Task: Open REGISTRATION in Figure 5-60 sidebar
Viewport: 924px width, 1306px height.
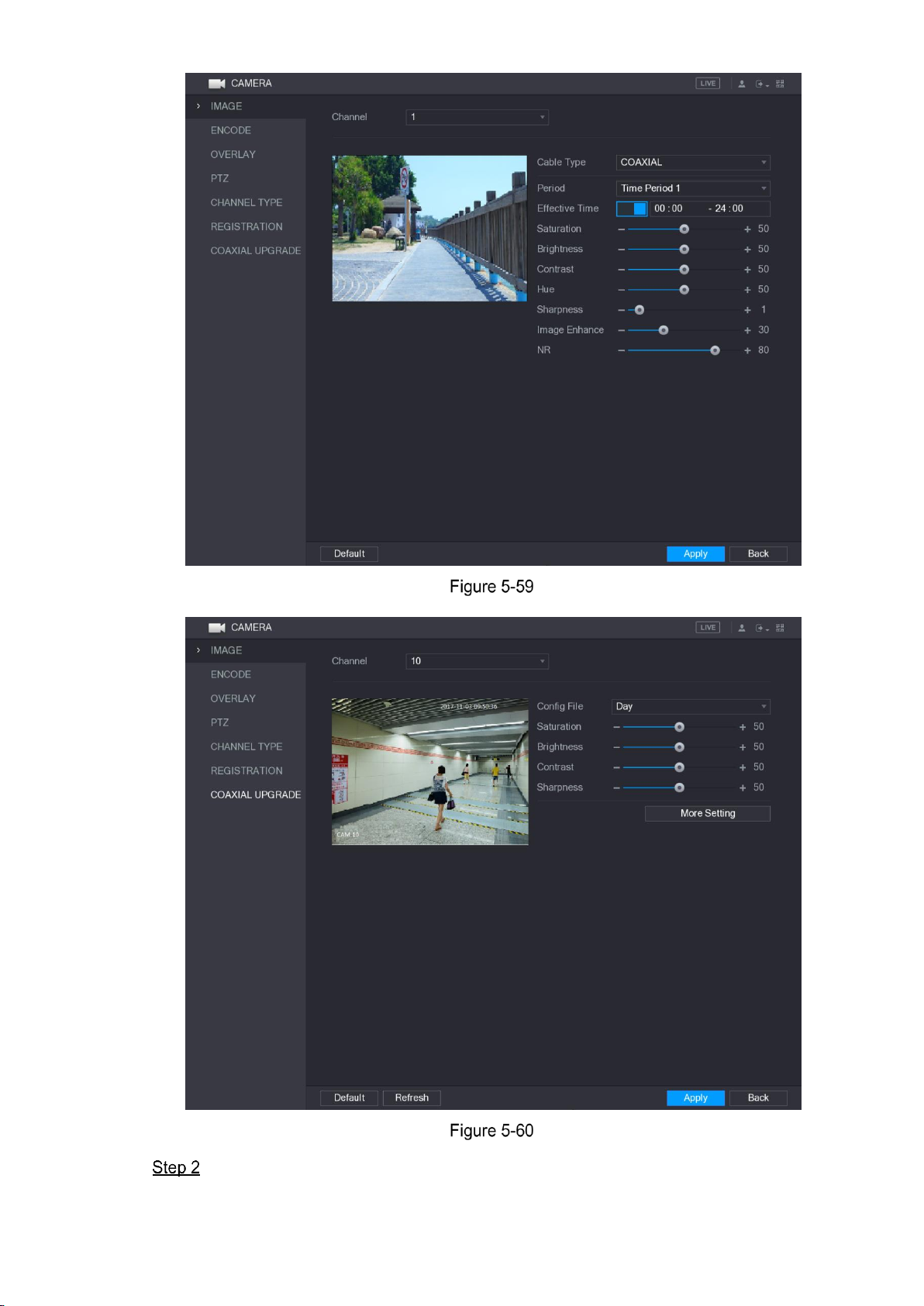Action: coord(247,770)
